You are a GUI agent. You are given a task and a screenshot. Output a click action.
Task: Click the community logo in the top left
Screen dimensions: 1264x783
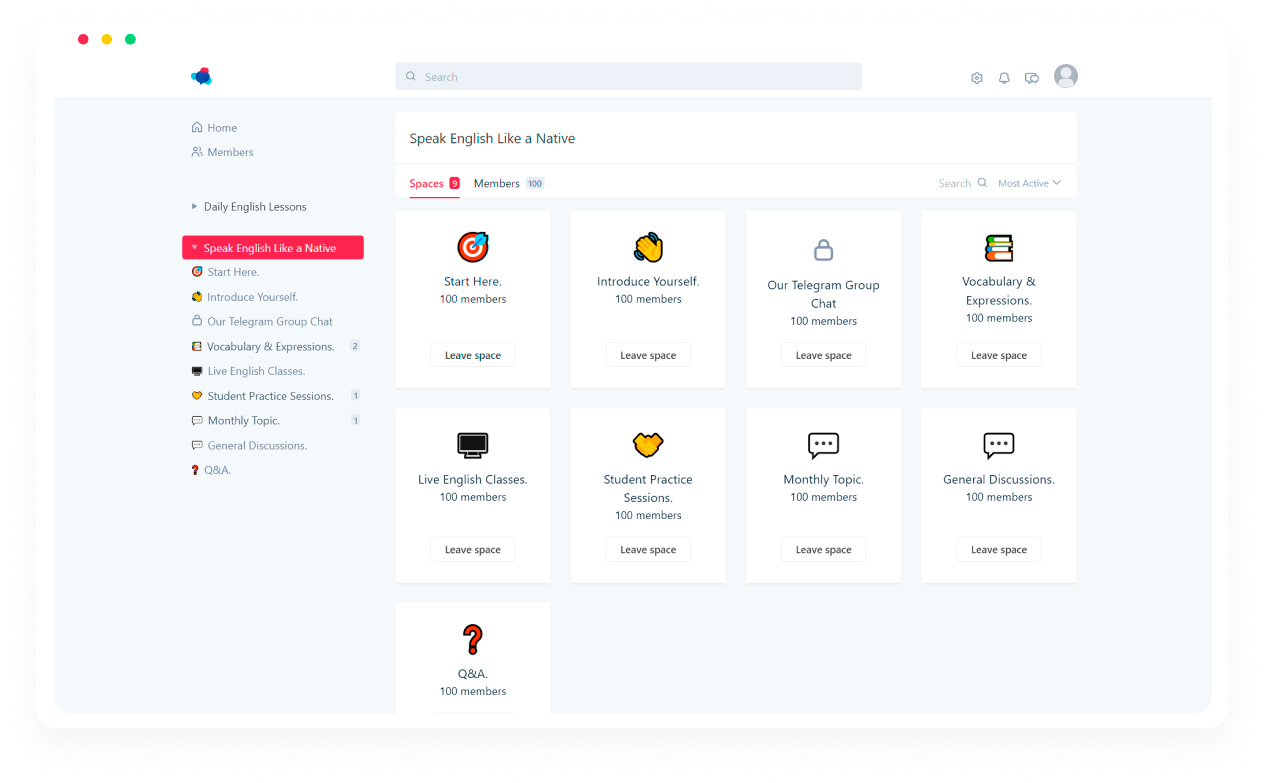tap(202, 76)
